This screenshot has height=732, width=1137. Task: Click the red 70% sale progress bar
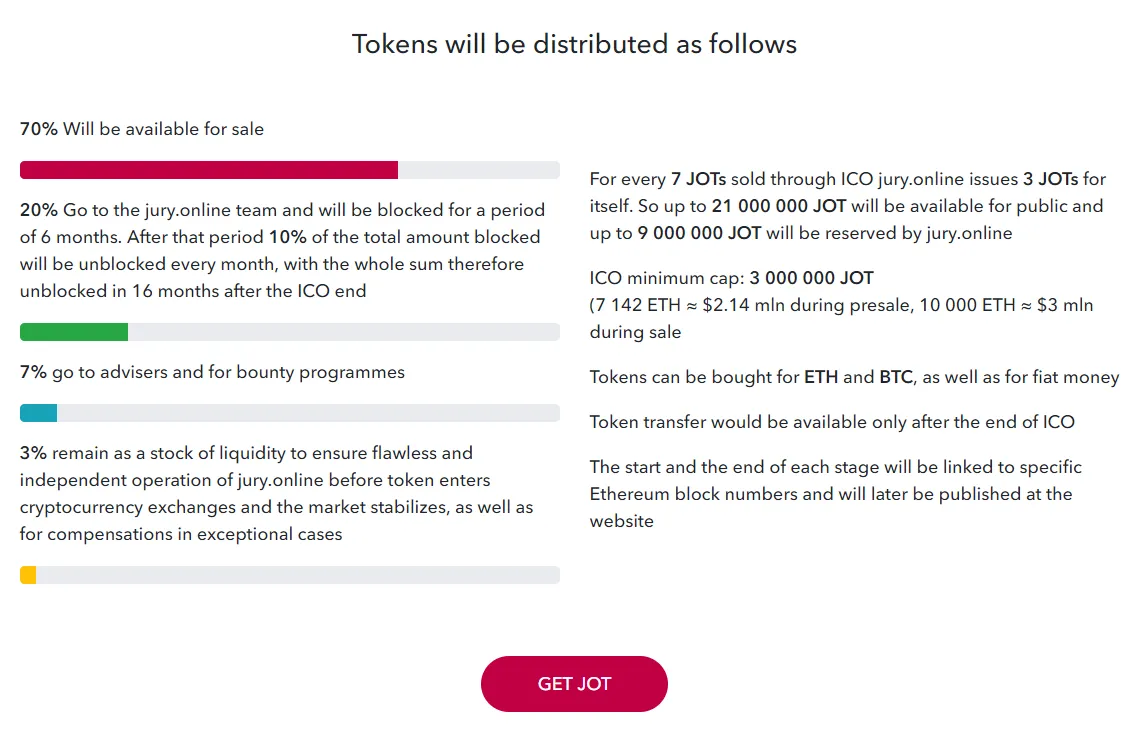(209, 170)
